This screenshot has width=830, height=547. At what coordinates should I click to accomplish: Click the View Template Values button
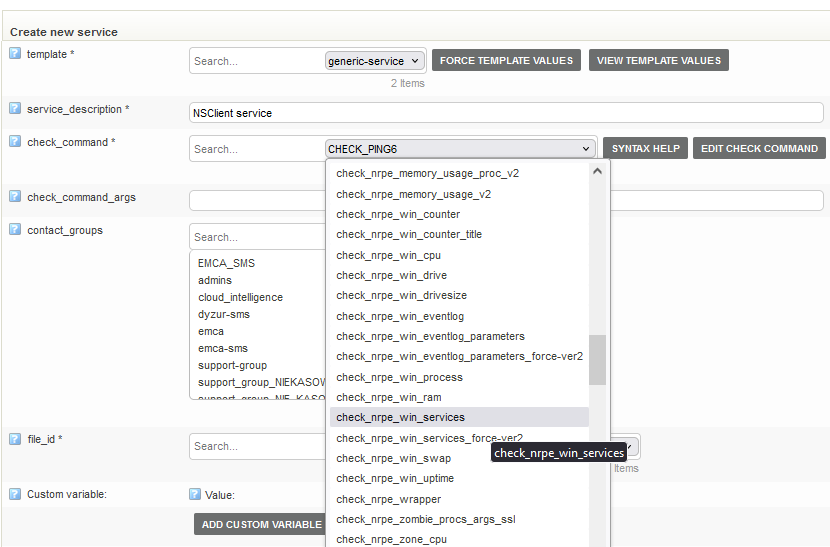(658, 61)
